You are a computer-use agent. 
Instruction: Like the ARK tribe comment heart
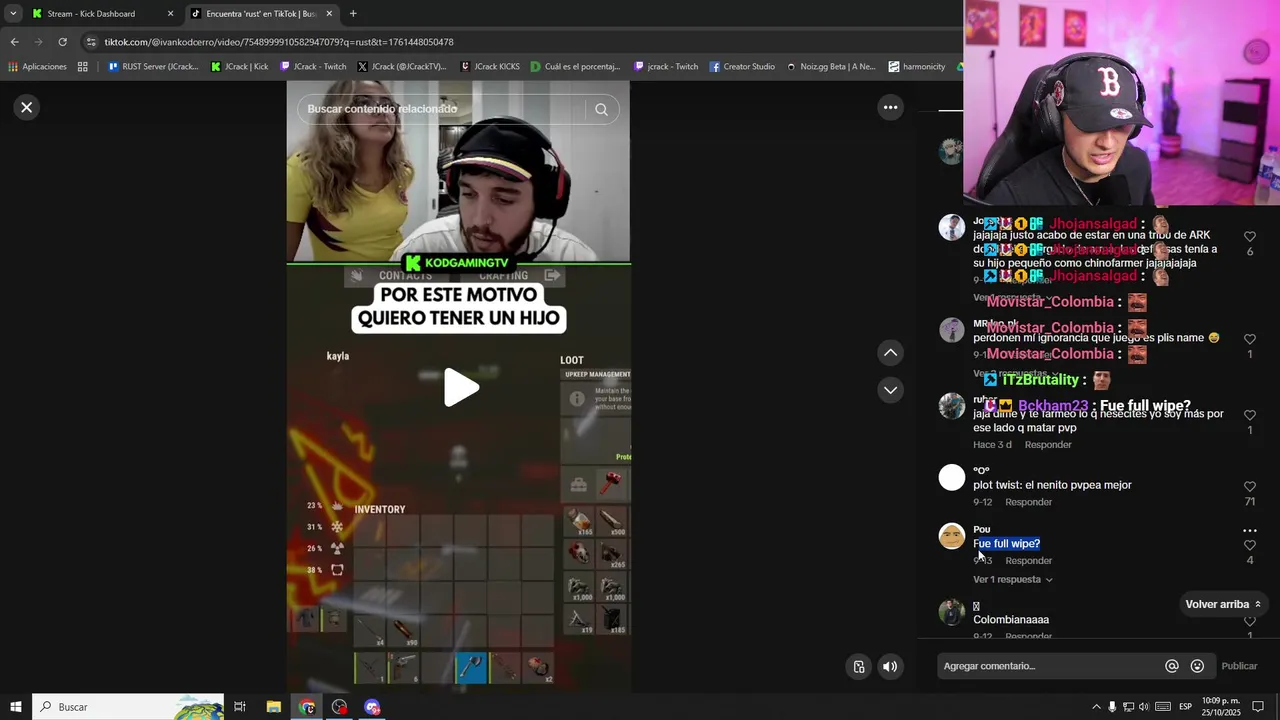pyautogui.click(x=1250, y=237)
